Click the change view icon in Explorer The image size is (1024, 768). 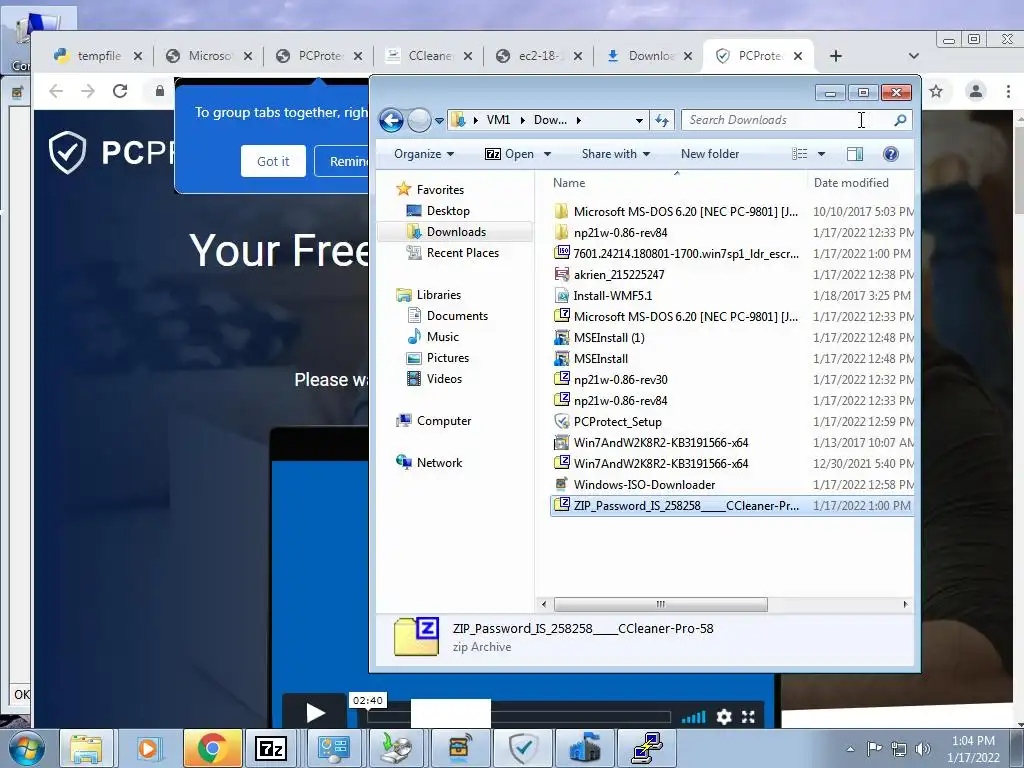799,154
